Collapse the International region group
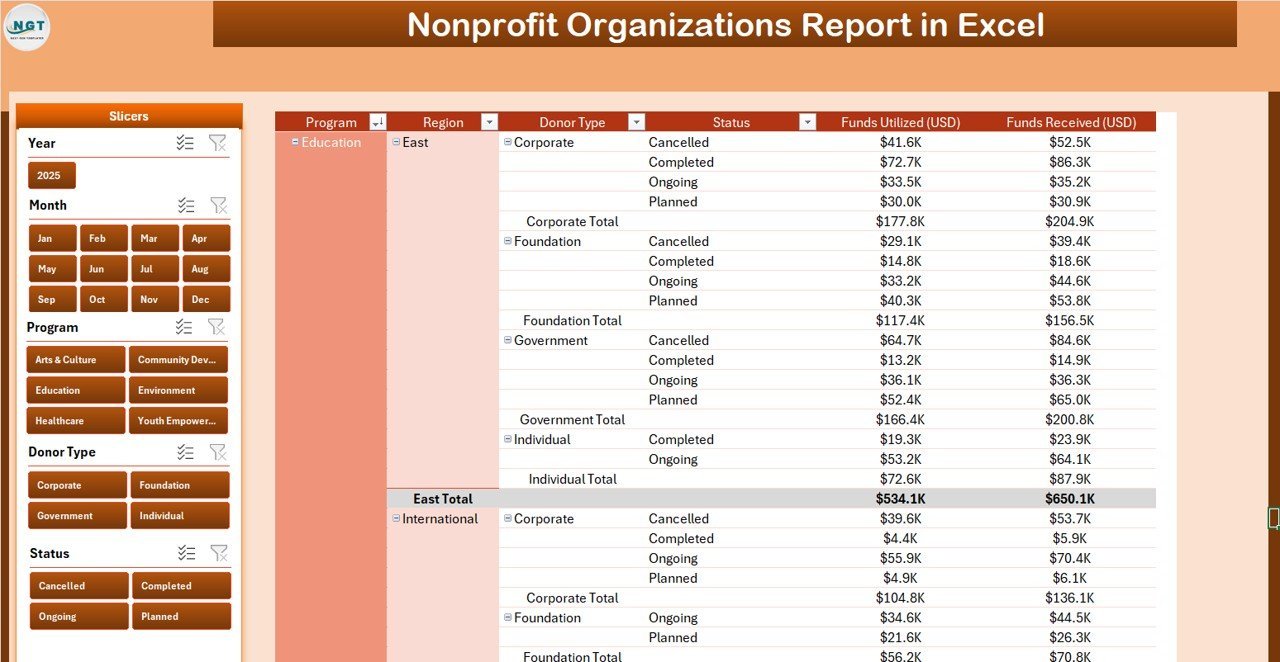The width and height of the screenshot is (1280, 662). point(396,518)
